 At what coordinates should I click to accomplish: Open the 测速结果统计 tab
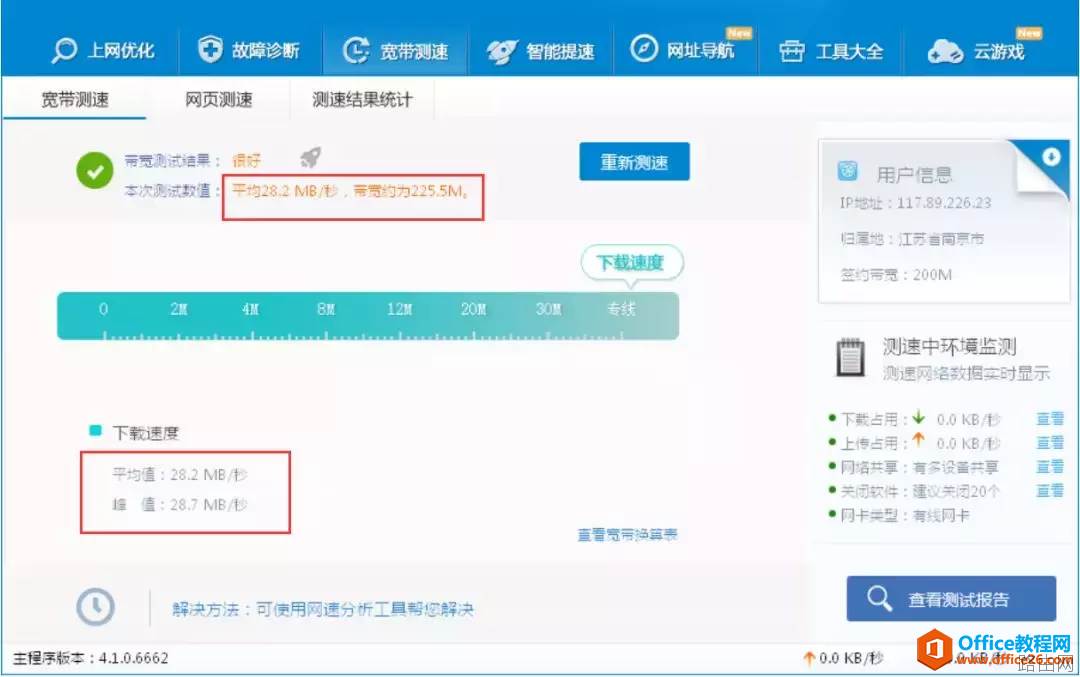click(x=362, y=100)
